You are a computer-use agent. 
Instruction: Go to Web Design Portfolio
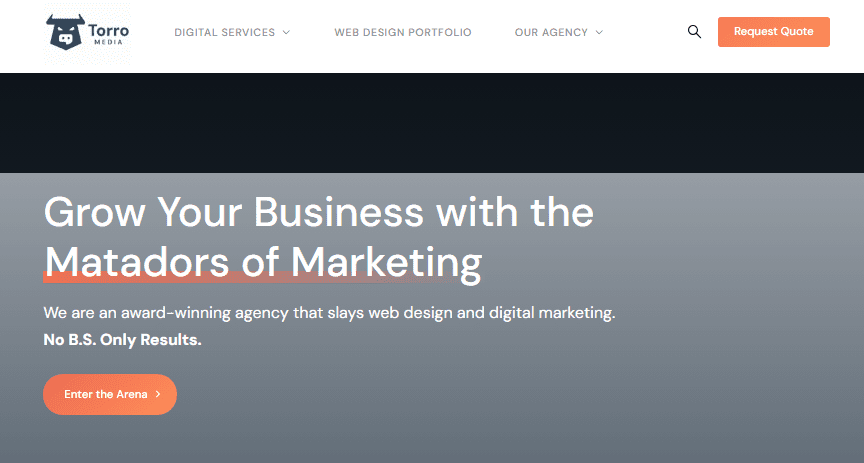(x=402, y=33)
